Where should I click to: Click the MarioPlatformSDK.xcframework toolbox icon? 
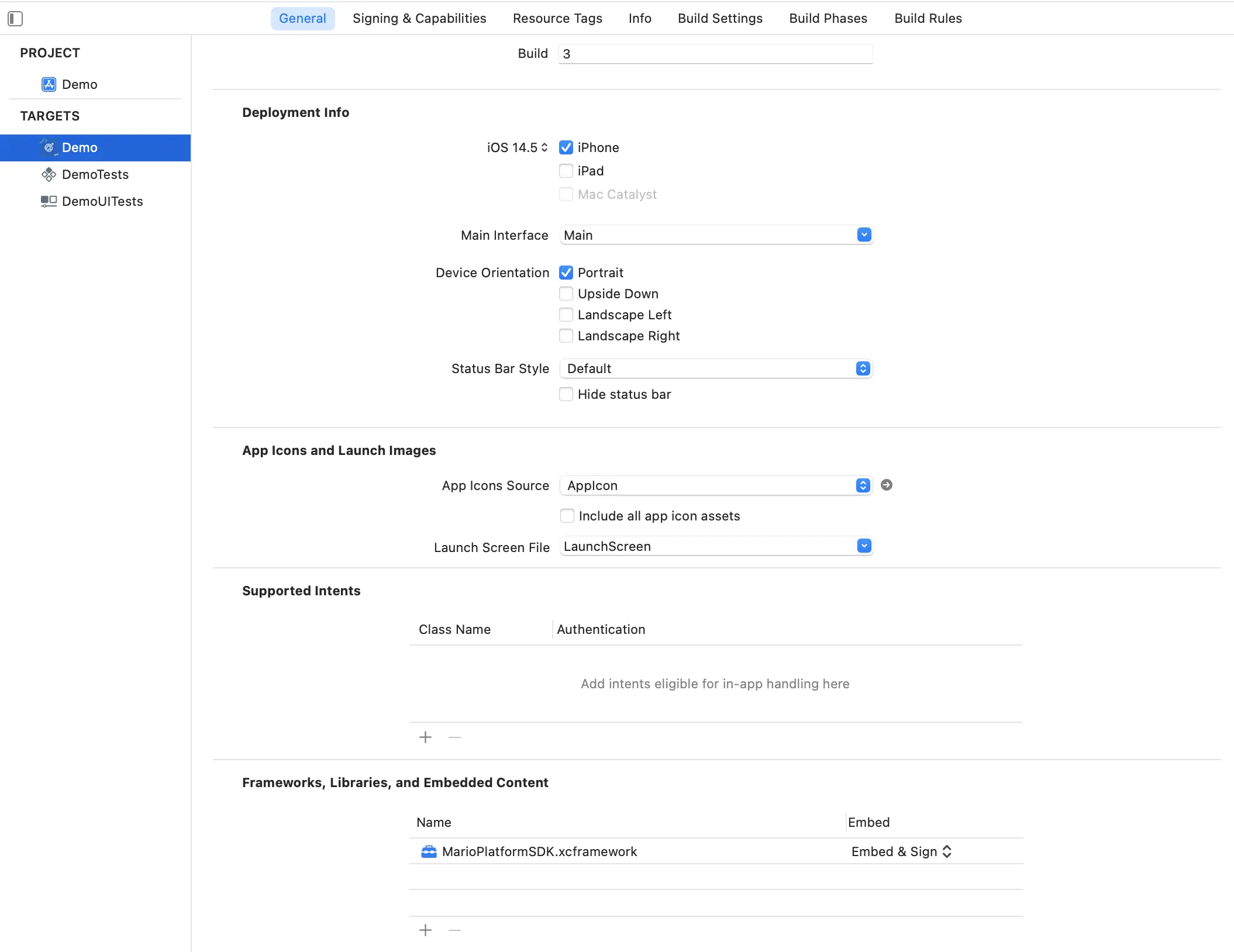pyautogui.click(x=429, y=851)
